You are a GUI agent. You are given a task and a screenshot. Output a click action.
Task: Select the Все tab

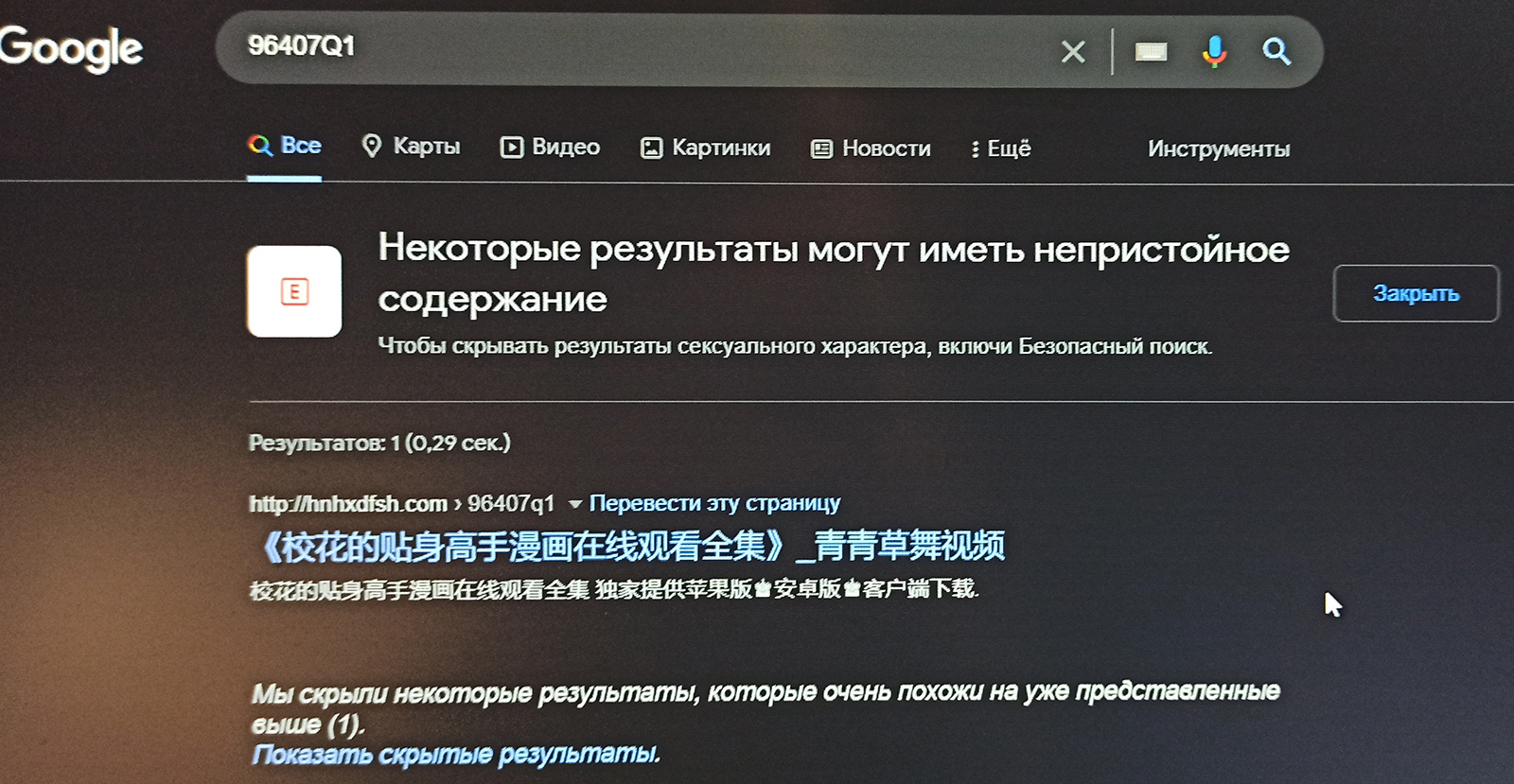click(x=285, y=146)
